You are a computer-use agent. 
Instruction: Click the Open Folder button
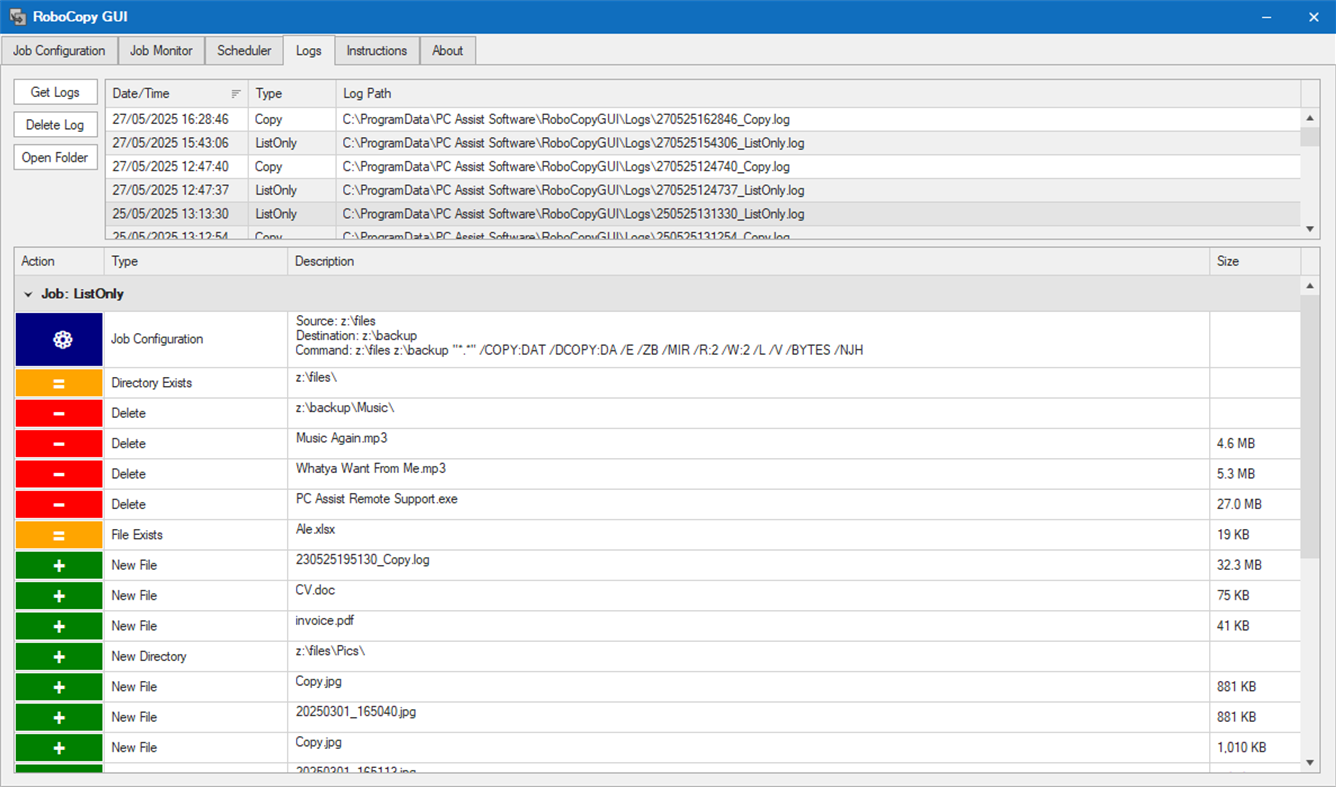55,157
